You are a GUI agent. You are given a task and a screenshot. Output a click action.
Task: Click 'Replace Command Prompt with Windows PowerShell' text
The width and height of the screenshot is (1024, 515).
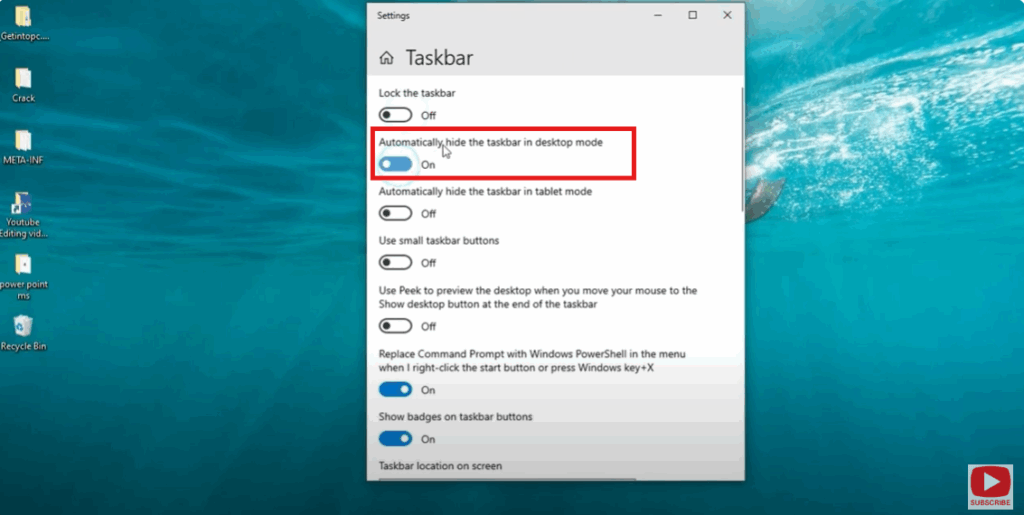[532, 361]
